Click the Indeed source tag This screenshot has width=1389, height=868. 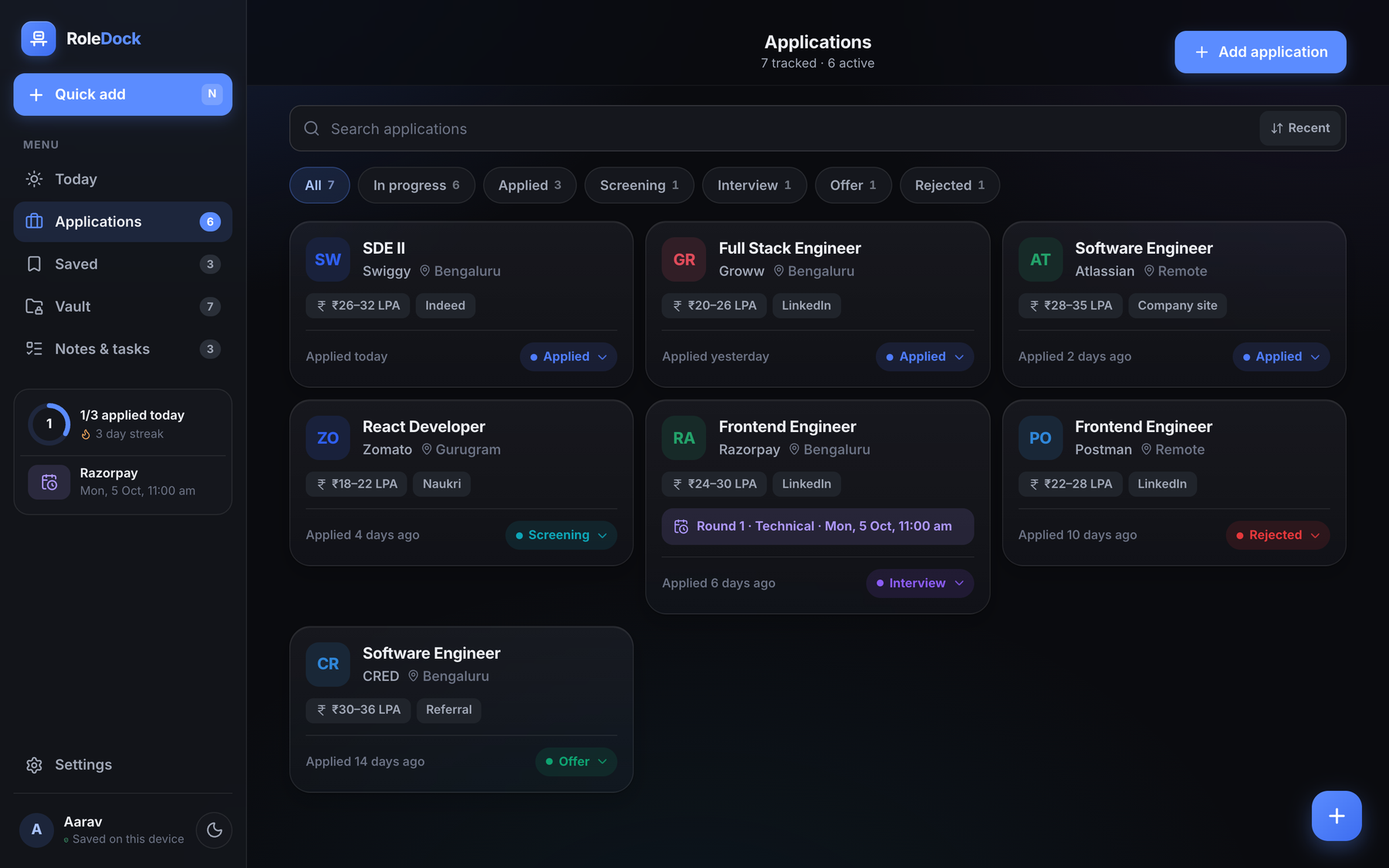[445, 306]
